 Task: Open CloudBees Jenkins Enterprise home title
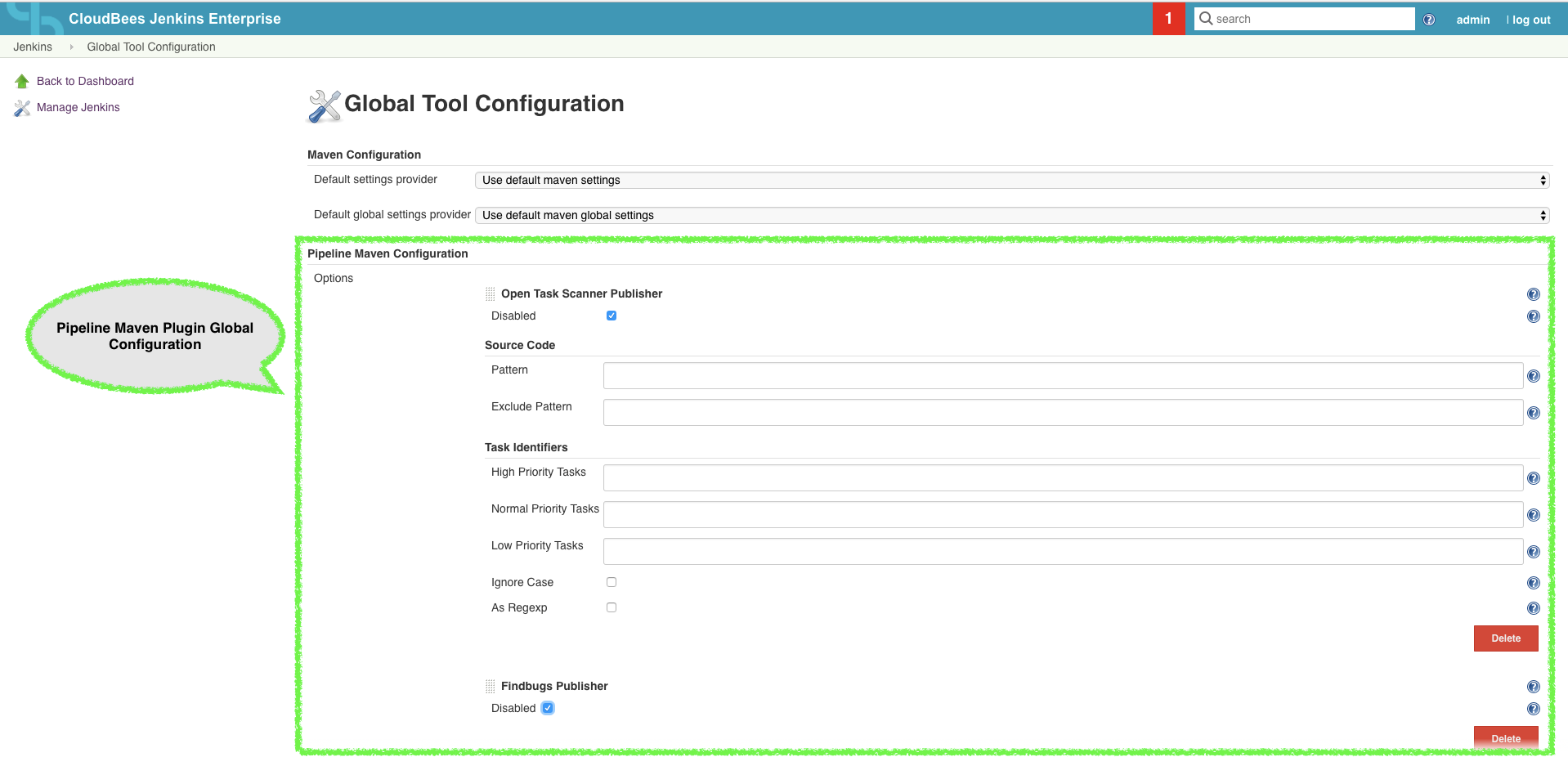[175, 19]
